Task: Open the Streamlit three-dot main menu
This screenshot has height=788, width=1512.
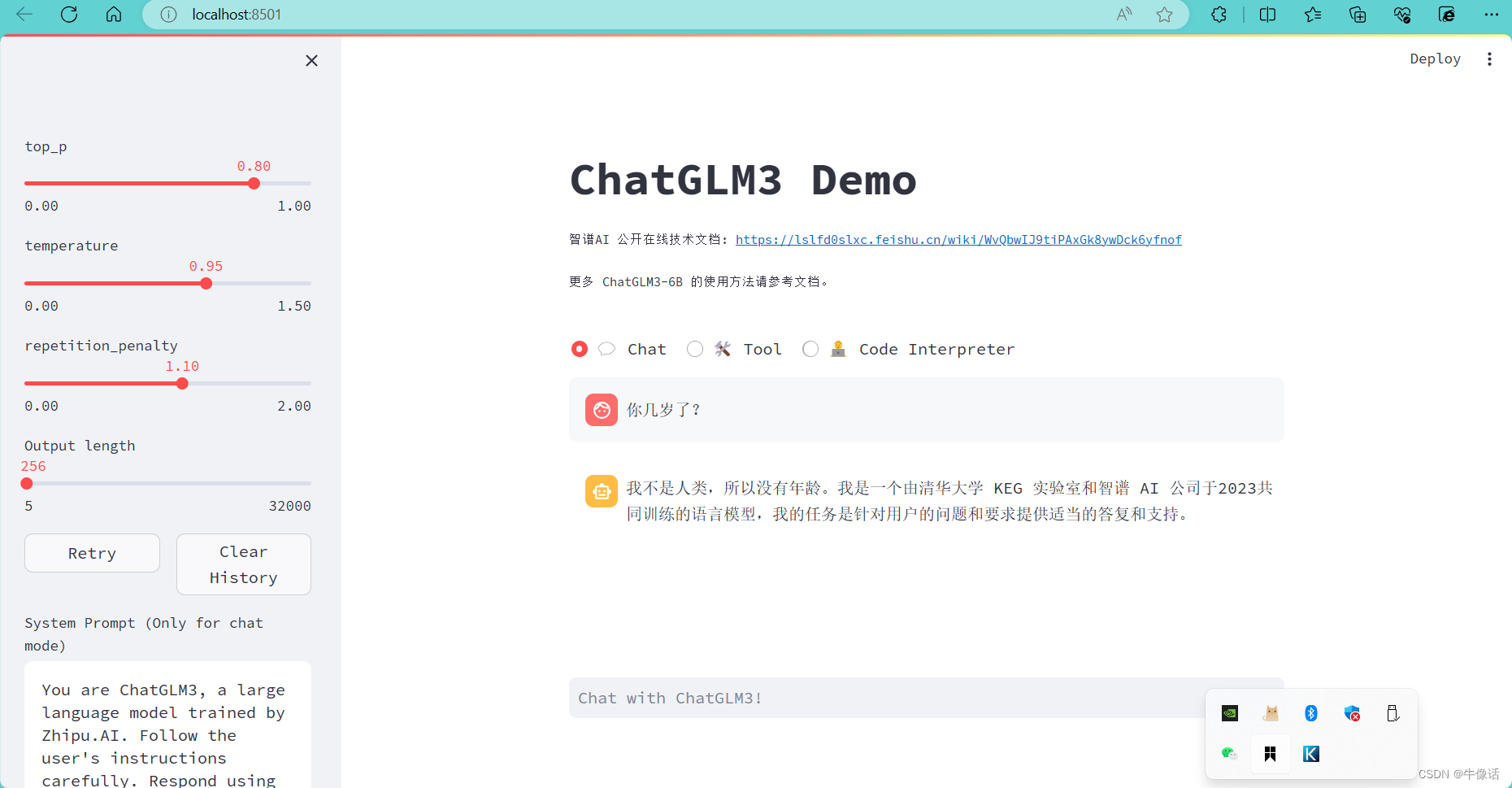Action: coord(1489,59)
